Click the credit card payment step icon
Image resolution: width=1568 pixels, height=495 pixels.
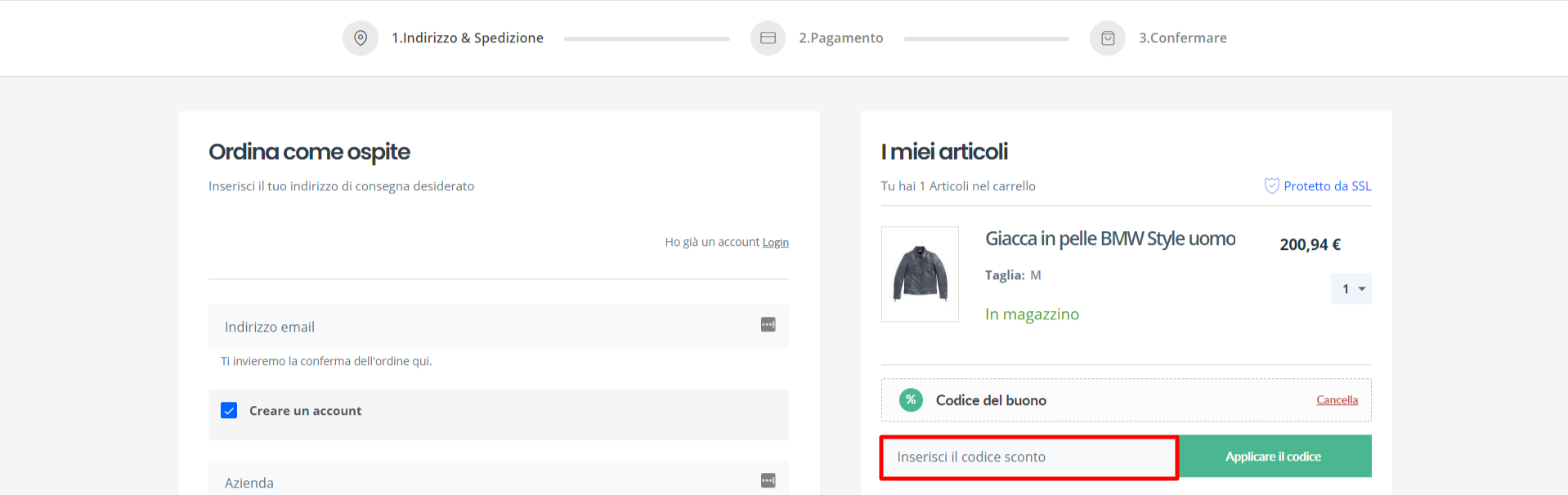pyautogui.click(x=768, y=38)
